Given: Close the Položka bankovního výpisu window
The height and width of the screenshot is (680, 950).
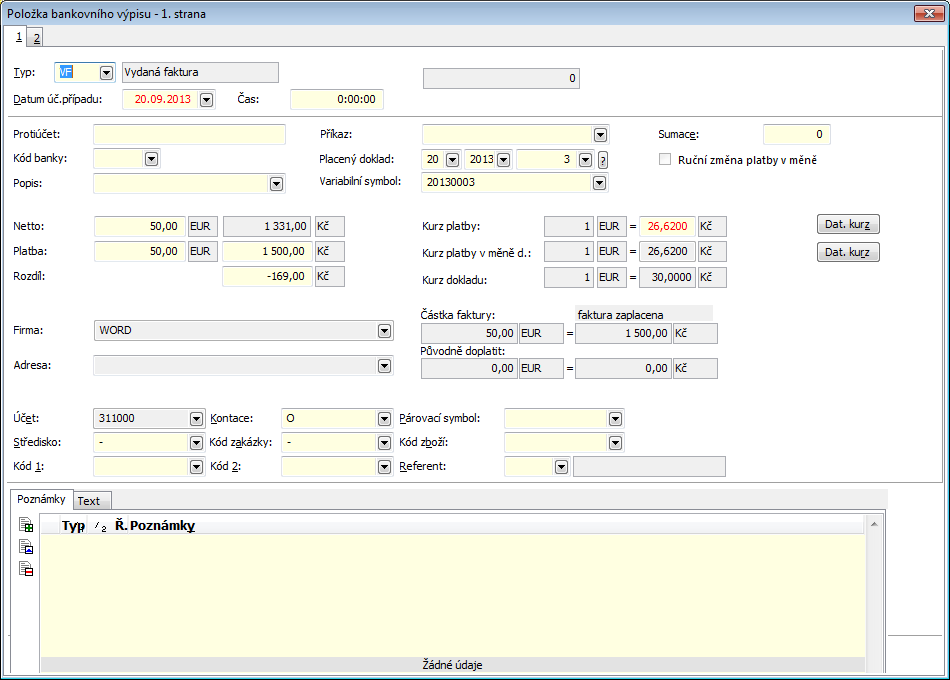Looking at the screenshot, I should click(929, 12).
